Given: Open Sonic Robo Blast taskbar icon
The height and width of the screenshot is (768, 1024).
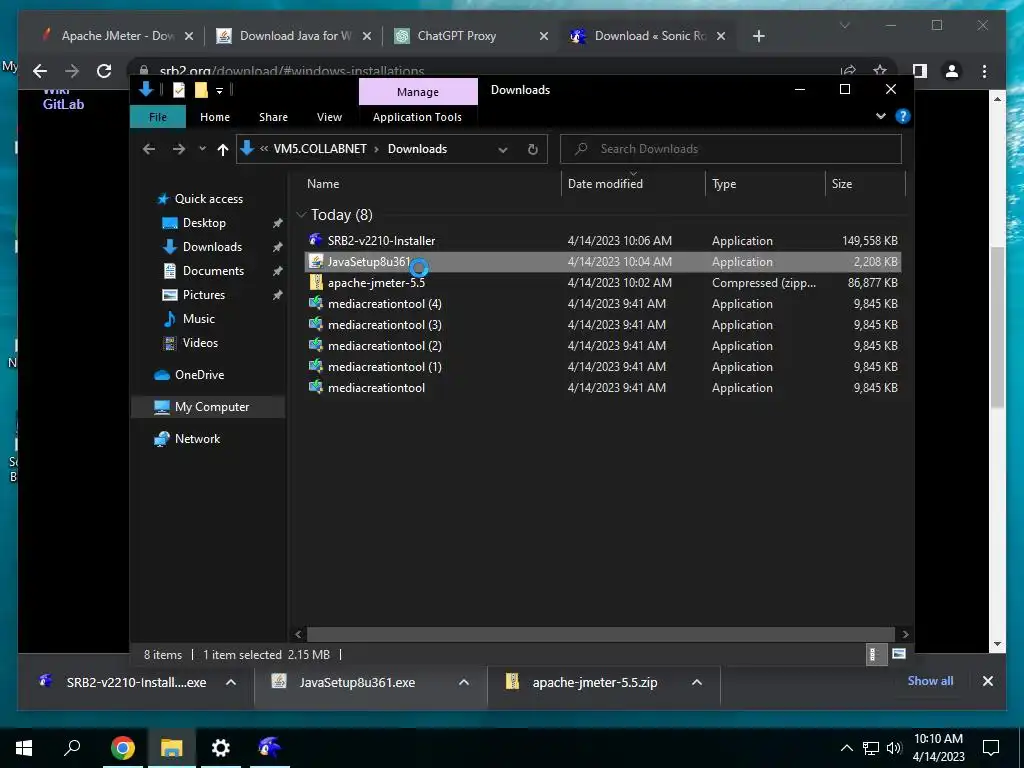Looking at the screenshot, I should pos(269,747).
